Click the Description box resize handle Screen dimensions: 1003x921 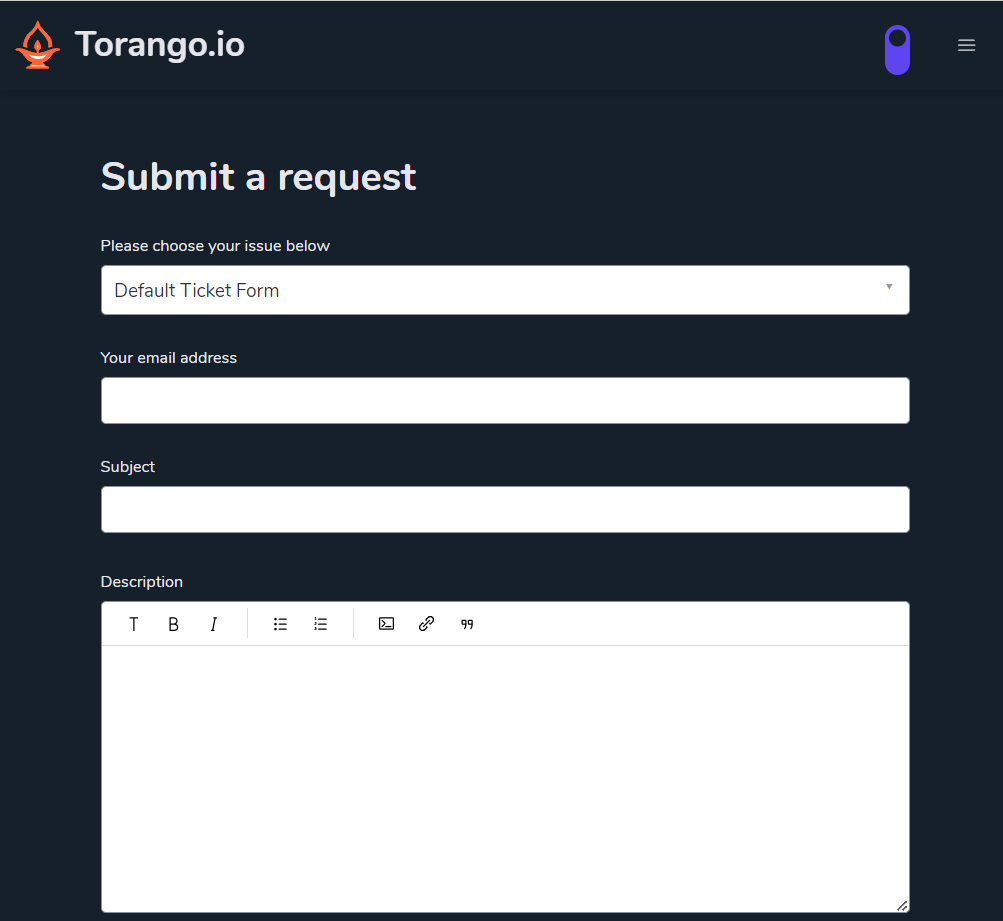tap(902, 905)
